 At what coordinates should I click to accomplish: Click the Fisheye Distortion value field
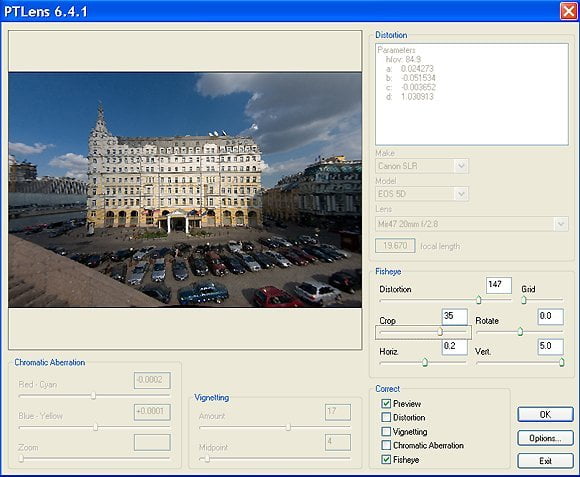[499, 285]
